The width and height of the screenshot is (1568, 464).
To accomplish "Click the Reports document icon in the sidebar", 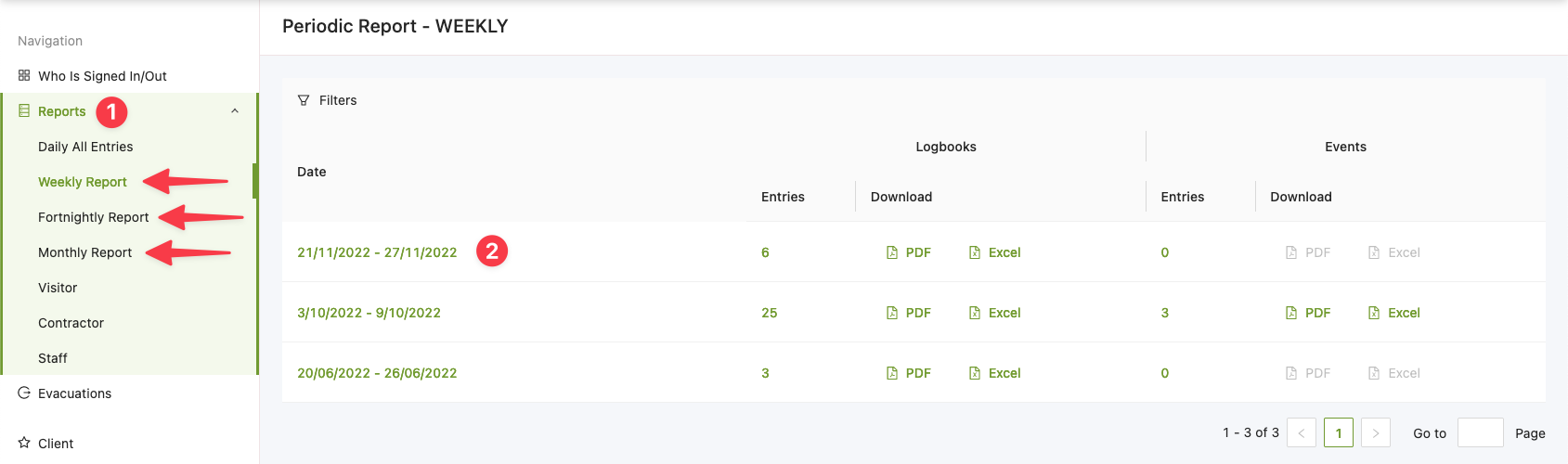I will pos(24,111).
